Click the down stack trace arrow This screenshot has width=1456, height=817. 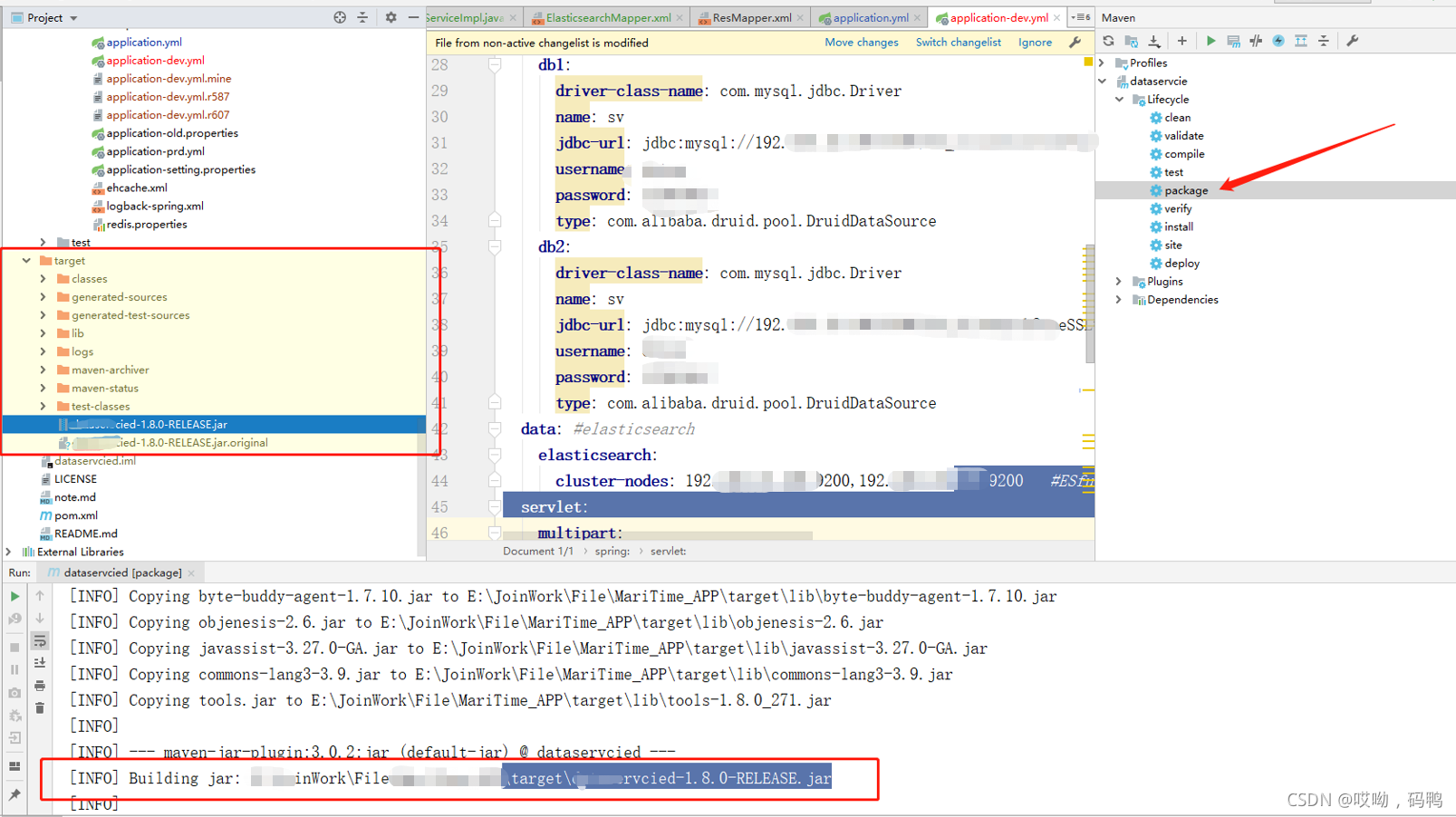tap(40, 619)
